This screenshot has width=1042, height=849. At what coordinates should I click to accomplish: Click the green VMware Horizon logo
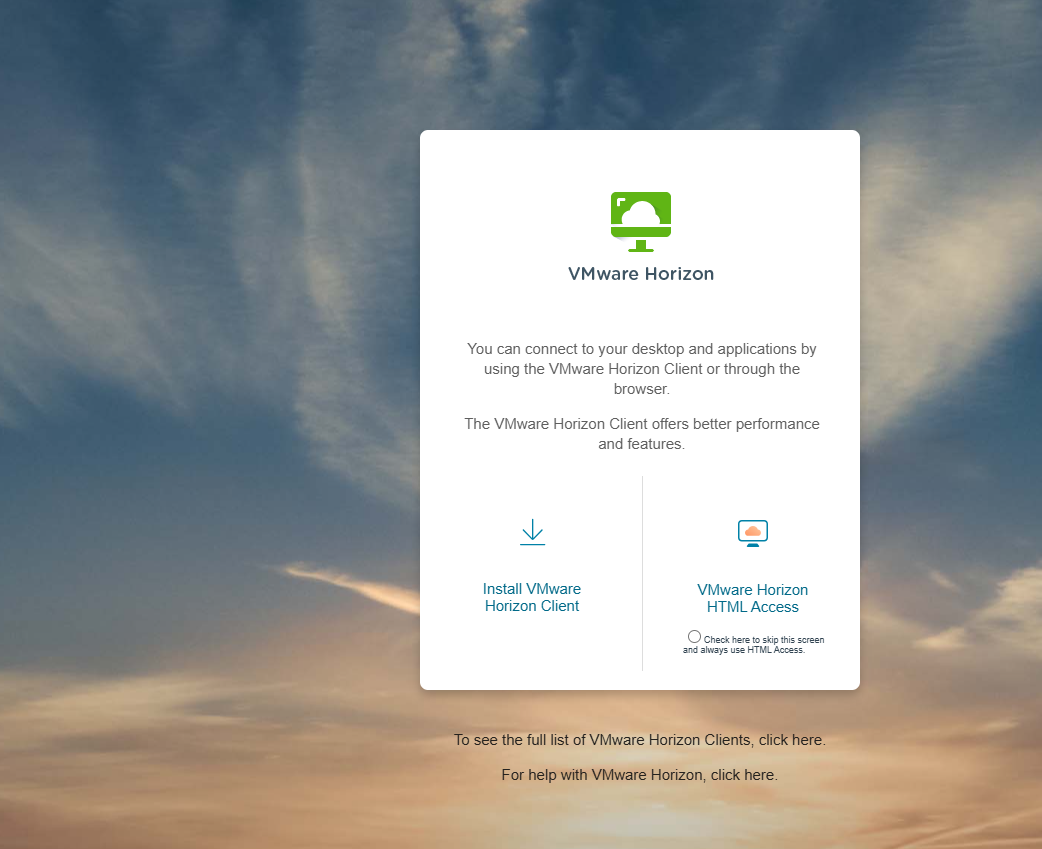click(641, 222)
